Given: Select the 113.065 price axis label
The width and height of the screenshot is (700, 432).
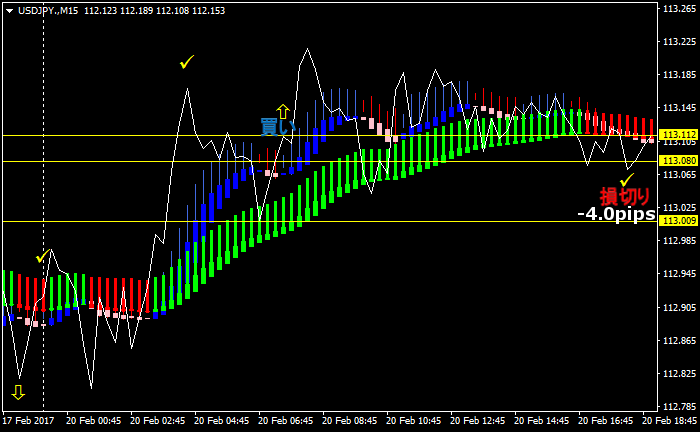Looking at the screenshot, I should tap(679, 174).
